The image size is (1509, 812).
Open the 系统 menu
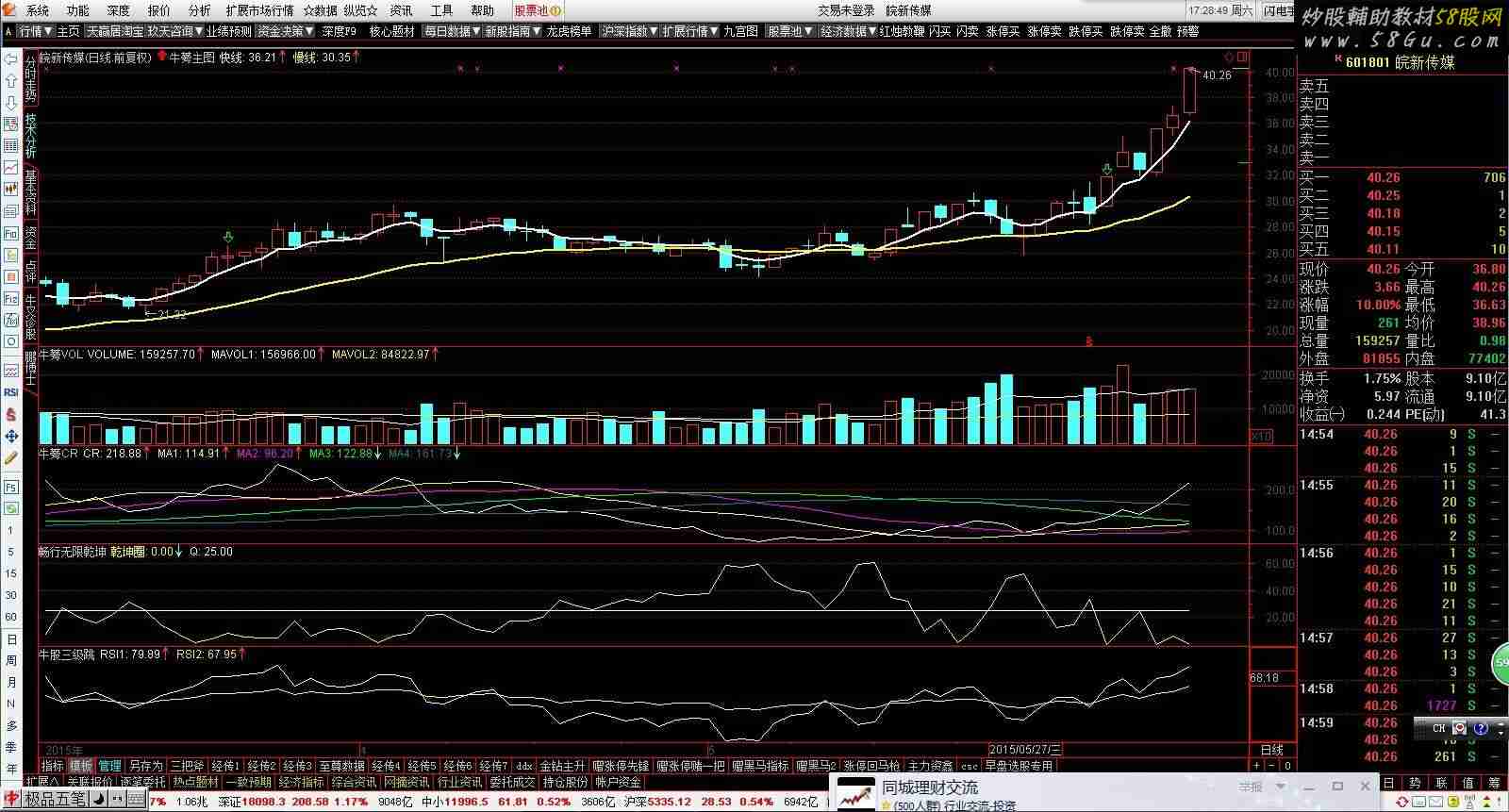pyautogui.click(x=37, y=10)
